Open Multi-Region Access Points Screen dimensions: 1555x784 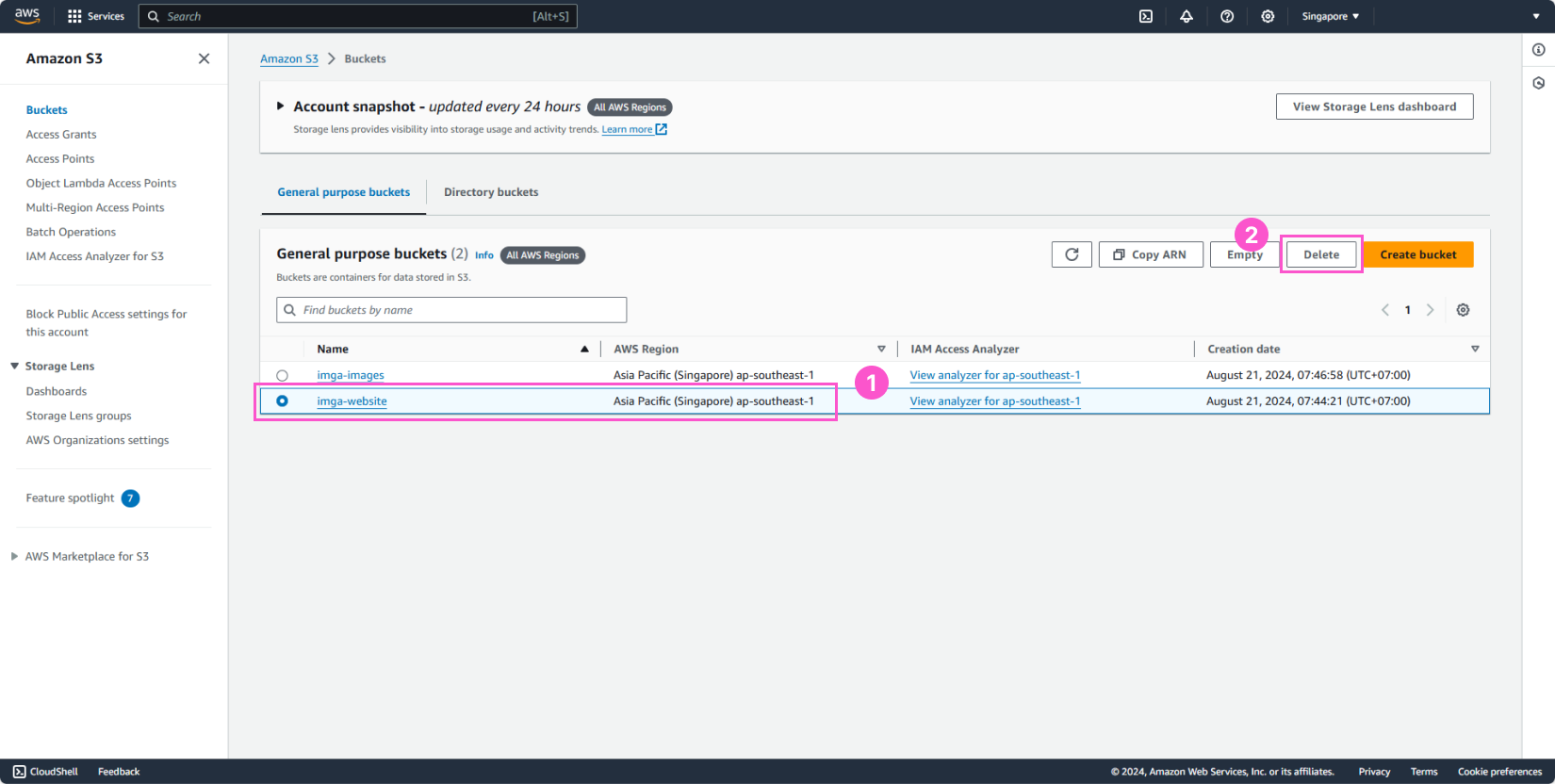pyautogui.click(x=95, y=208)
